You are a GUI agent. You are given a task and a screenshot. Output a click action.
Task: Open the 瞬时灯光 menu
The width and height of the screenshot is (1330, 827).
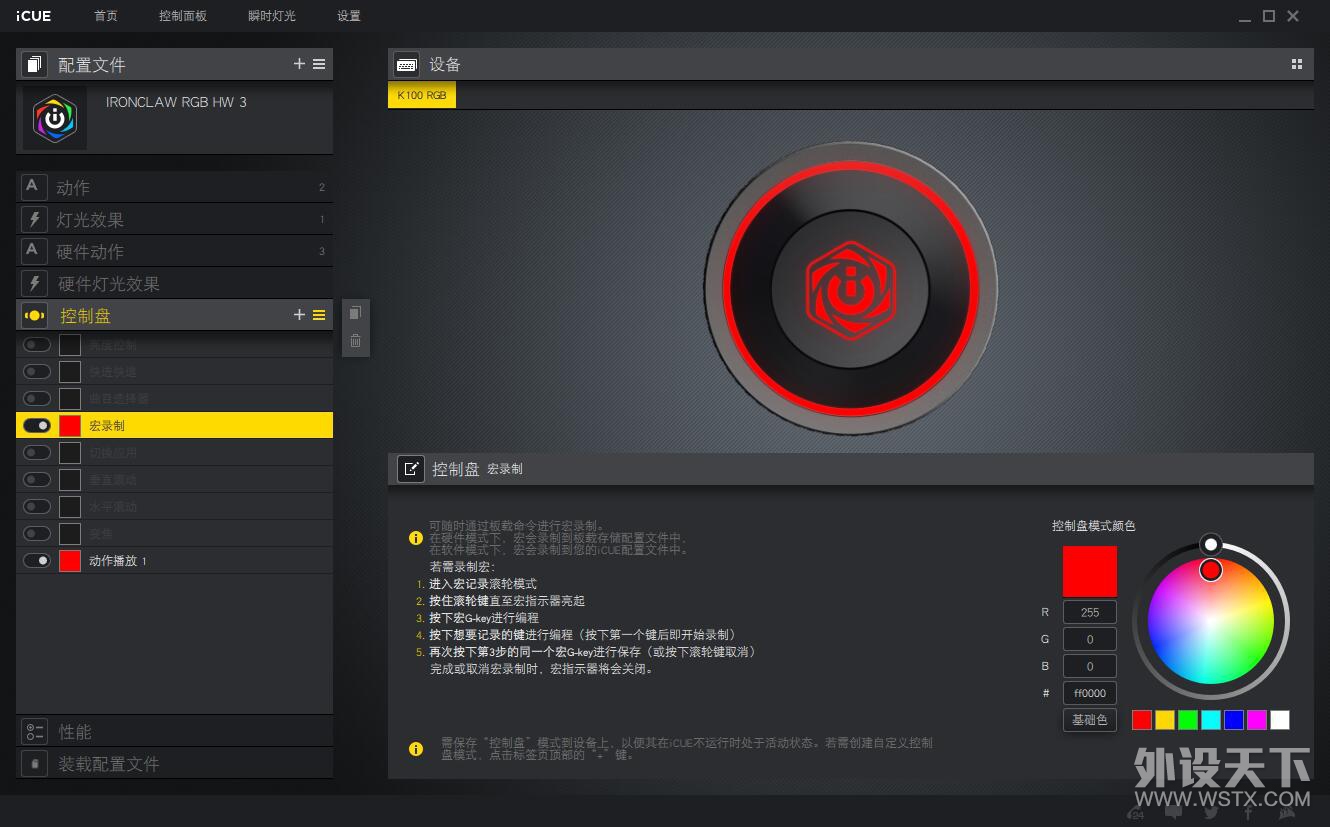click(272, 16)
